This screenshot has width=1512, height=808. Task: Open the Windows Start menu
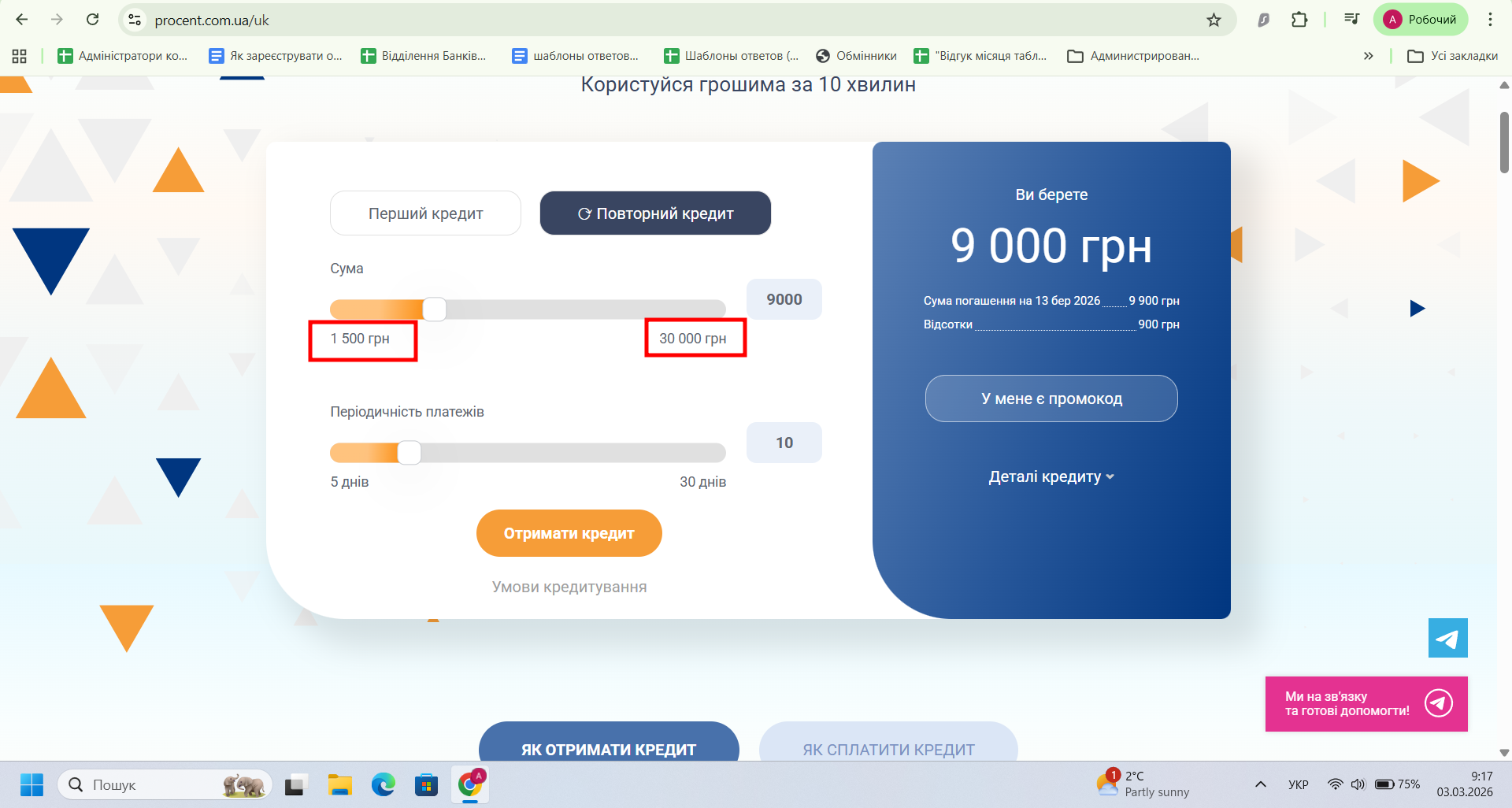point(31,784)
